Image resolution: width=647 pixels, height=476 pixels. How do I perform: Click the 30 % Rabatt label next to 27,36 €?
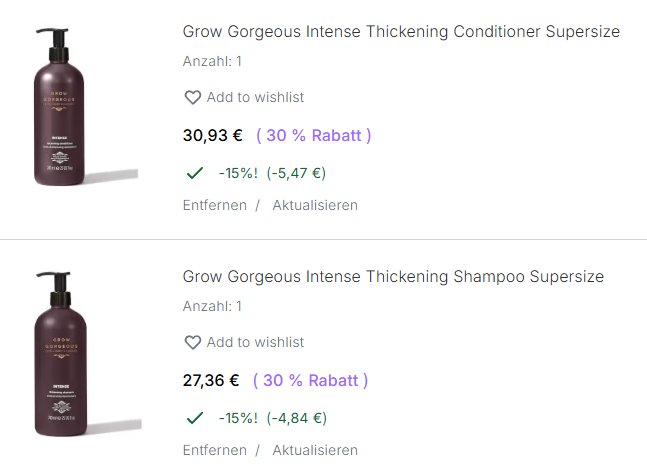pyautogui.click(x=311, y=381)
